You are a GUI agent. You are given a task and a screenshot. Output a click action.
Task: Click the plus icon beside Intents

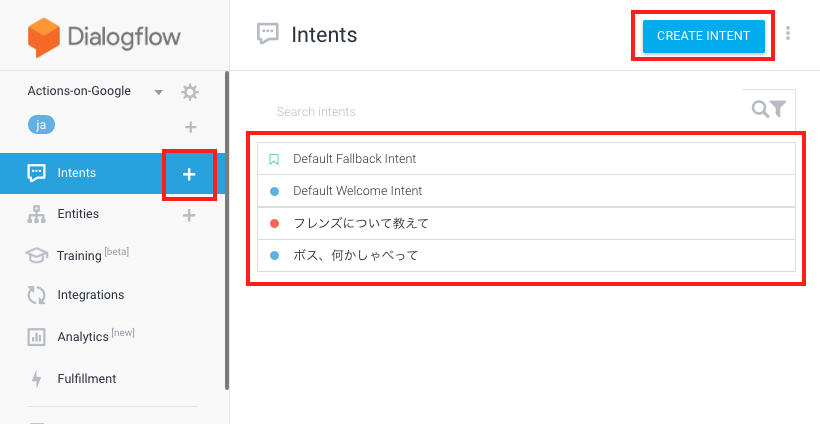189,174
